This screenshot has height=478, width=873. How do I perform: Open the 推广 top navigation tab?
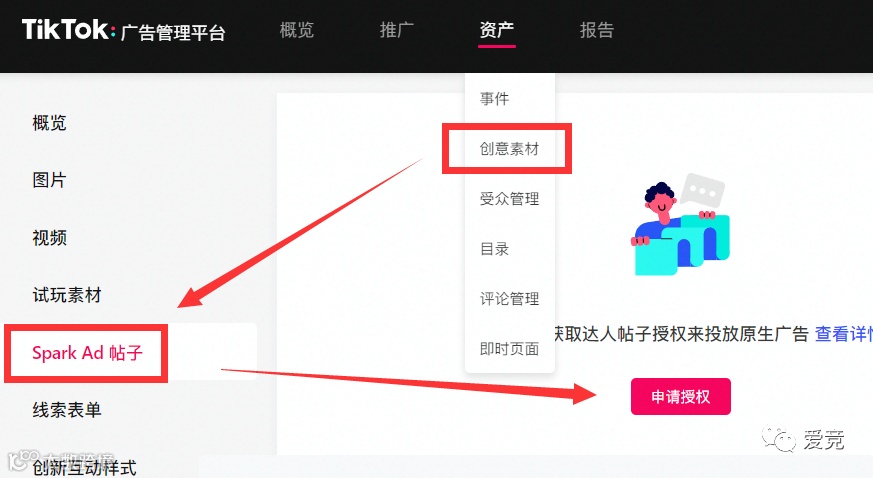[396, 30]
